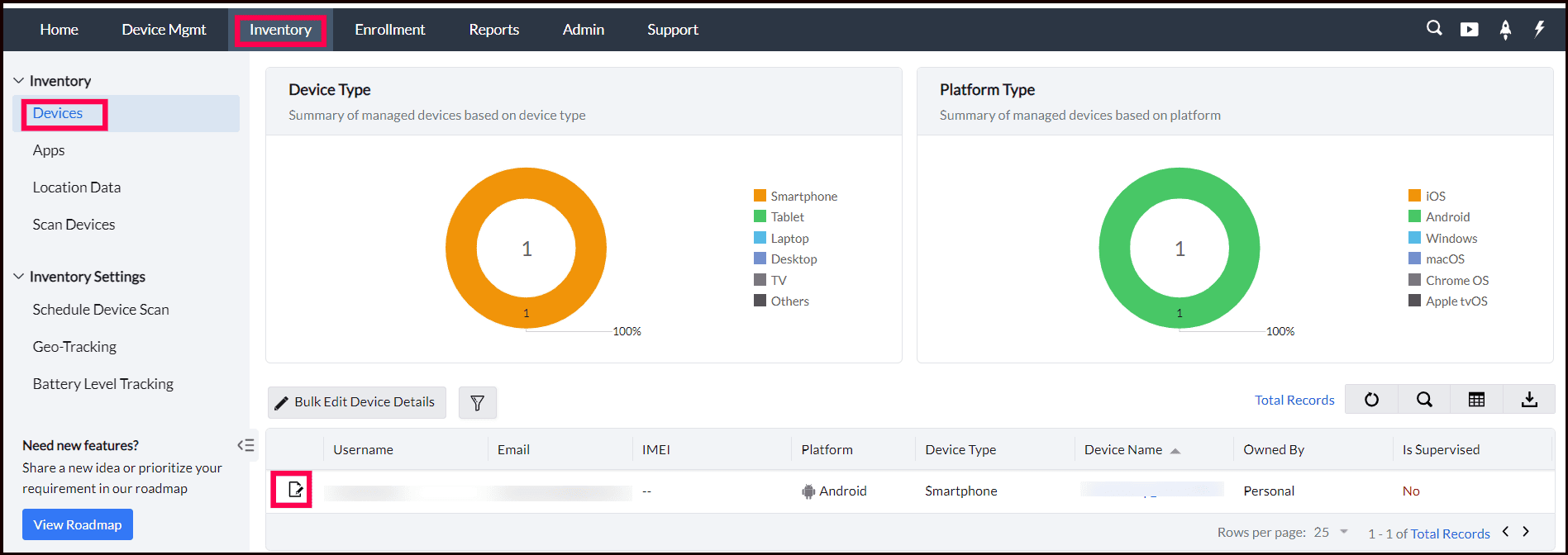Open the device filter funnel icon
Image resolution: width=1568 pixels, height=555 pixels.
[x=477, y=402]
